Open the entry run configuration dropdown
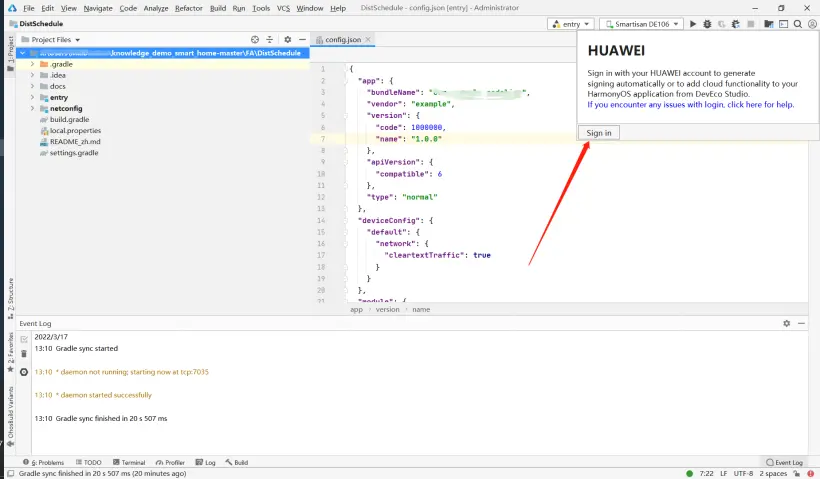820x479 pixels. click(571, 24)
